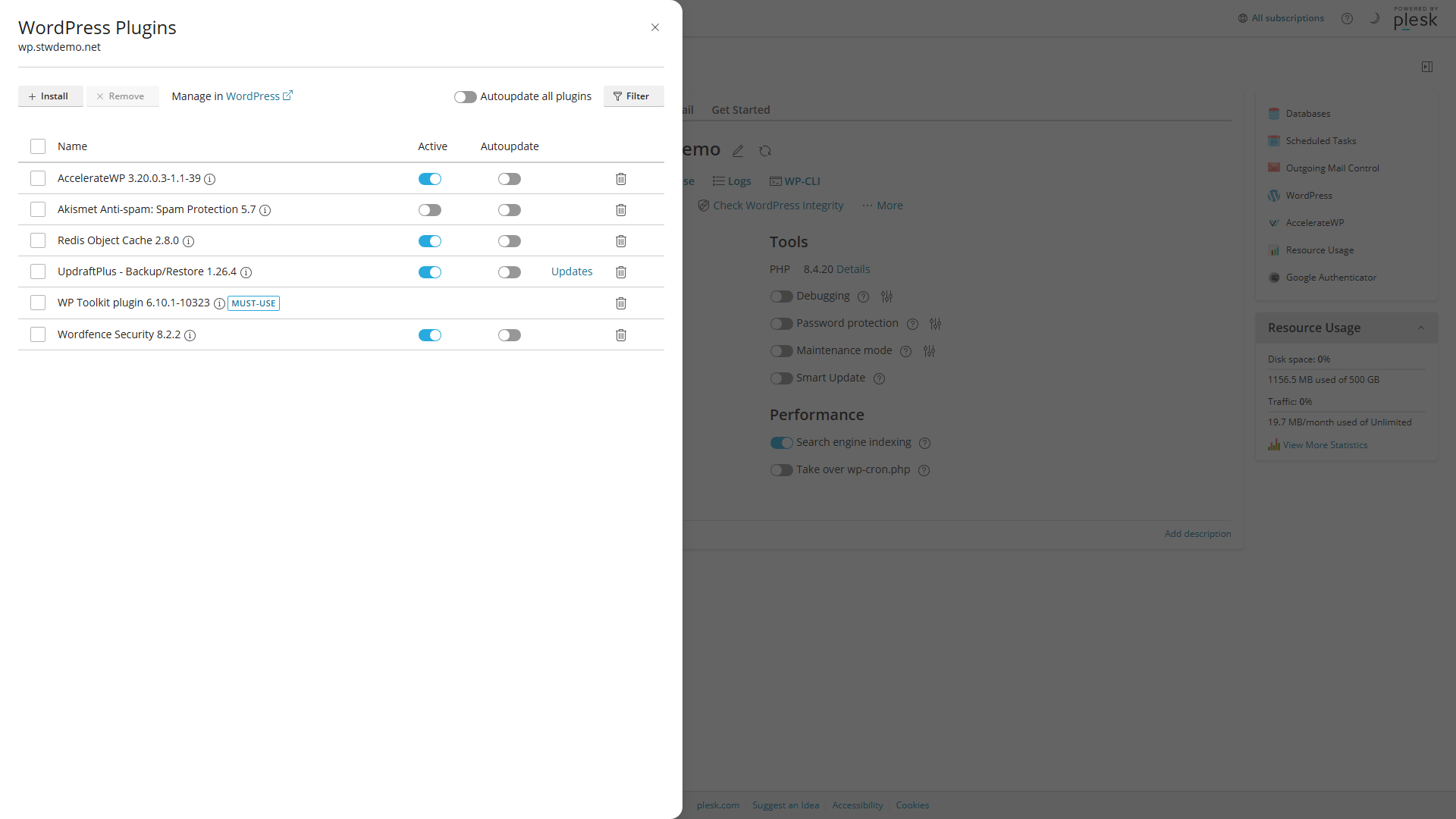Image resolution: width=1456 pixels, height=819 pixels.
Task: Click the edit pencil icon beside site name
Action: click(738, 151)
